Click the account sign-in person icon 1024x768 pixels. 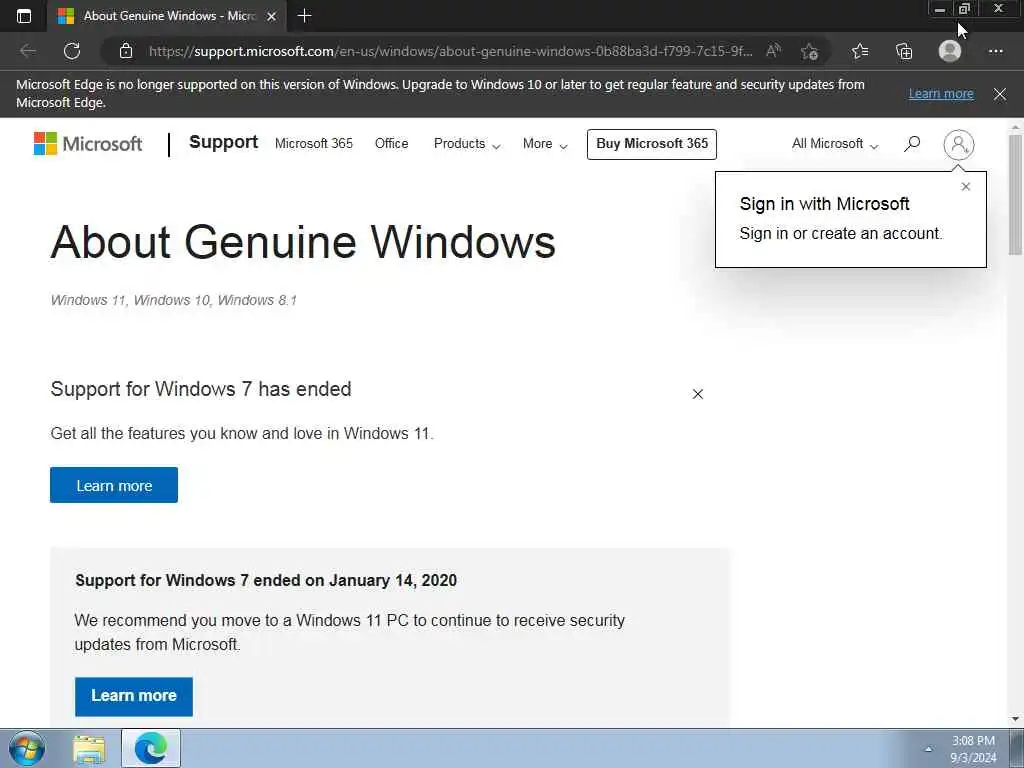pos(959,144)
